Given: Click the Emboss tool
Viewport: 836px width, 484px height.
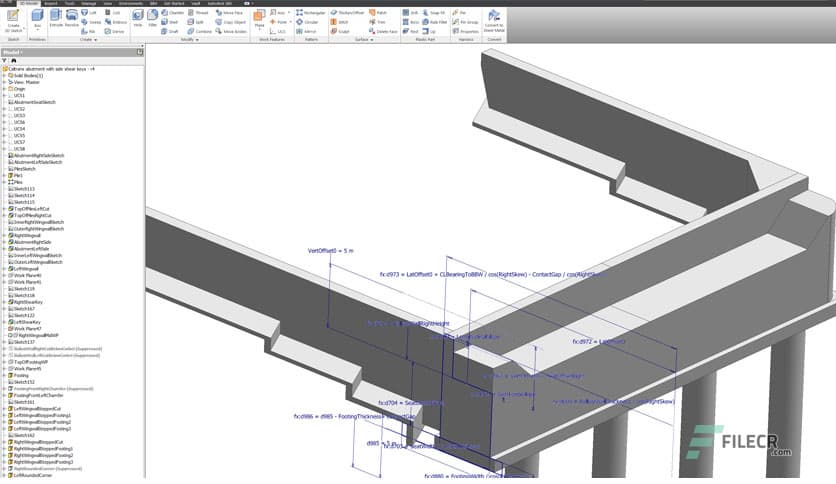Looking at the screenshot, I should coord(116,22).
